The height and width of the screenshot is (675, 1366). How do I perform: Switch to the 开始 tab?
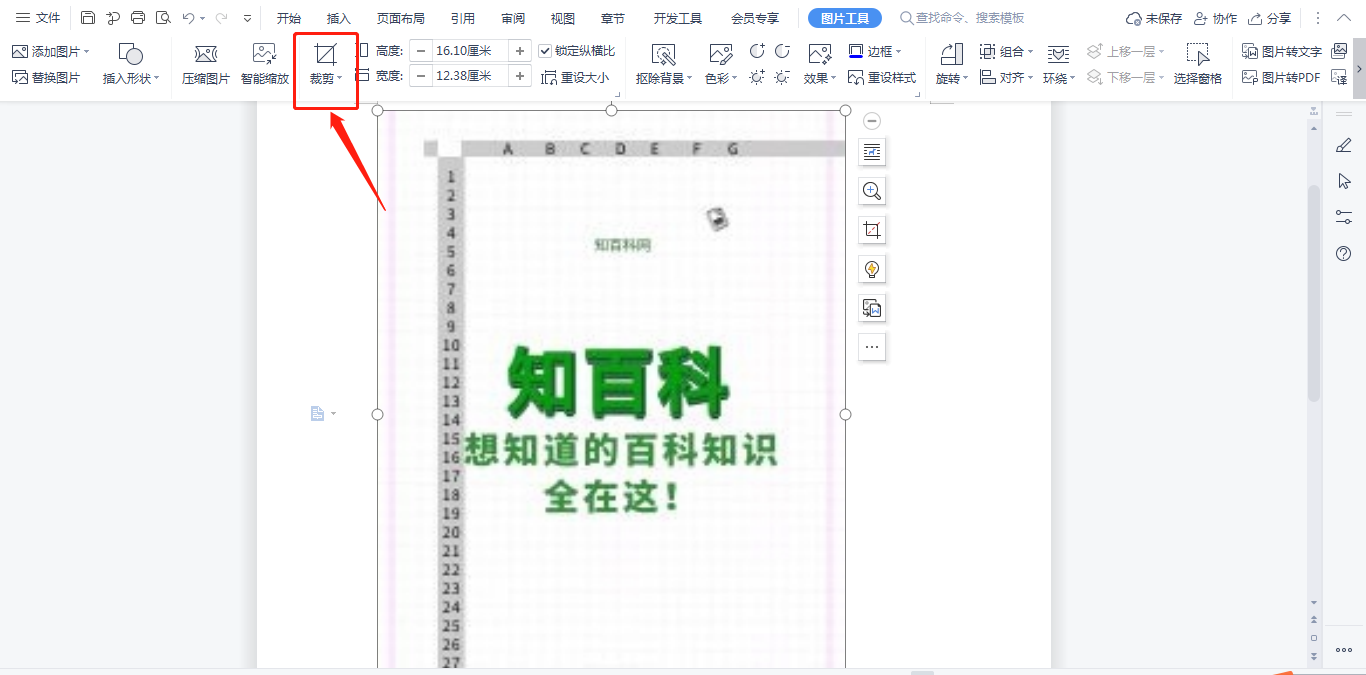tap(289, 18)
